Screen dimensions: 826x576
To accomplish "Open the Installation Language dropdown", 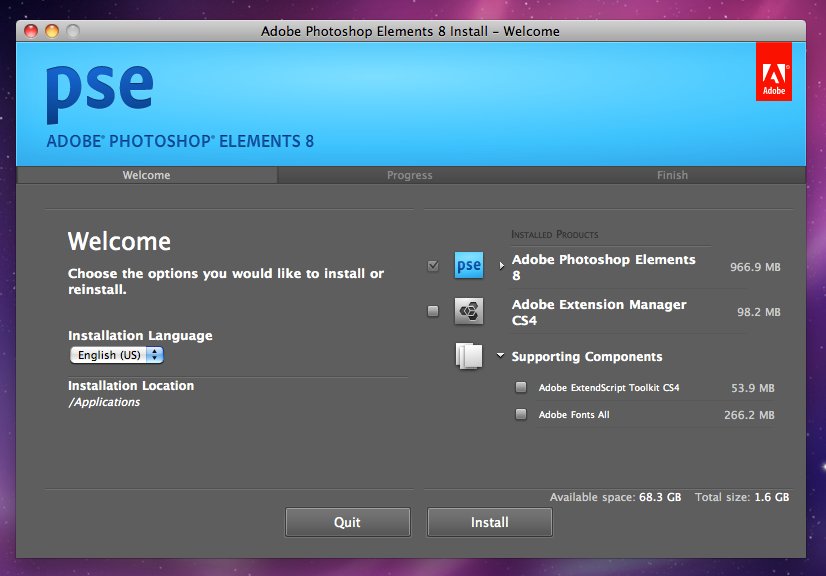I will [x=116, y=355].
